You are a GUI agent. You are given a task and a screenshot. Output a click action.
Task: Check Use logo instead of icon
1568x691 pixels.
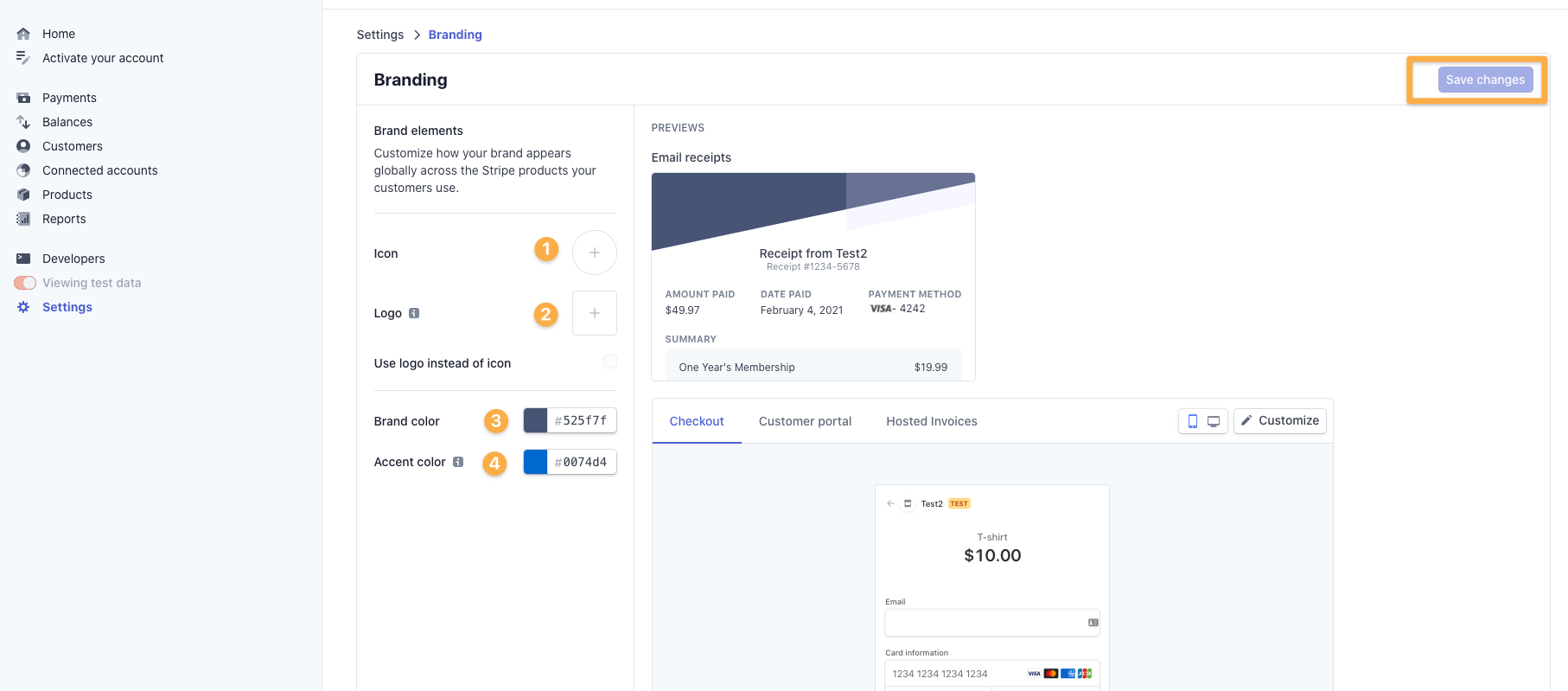(x=610, y=361)
